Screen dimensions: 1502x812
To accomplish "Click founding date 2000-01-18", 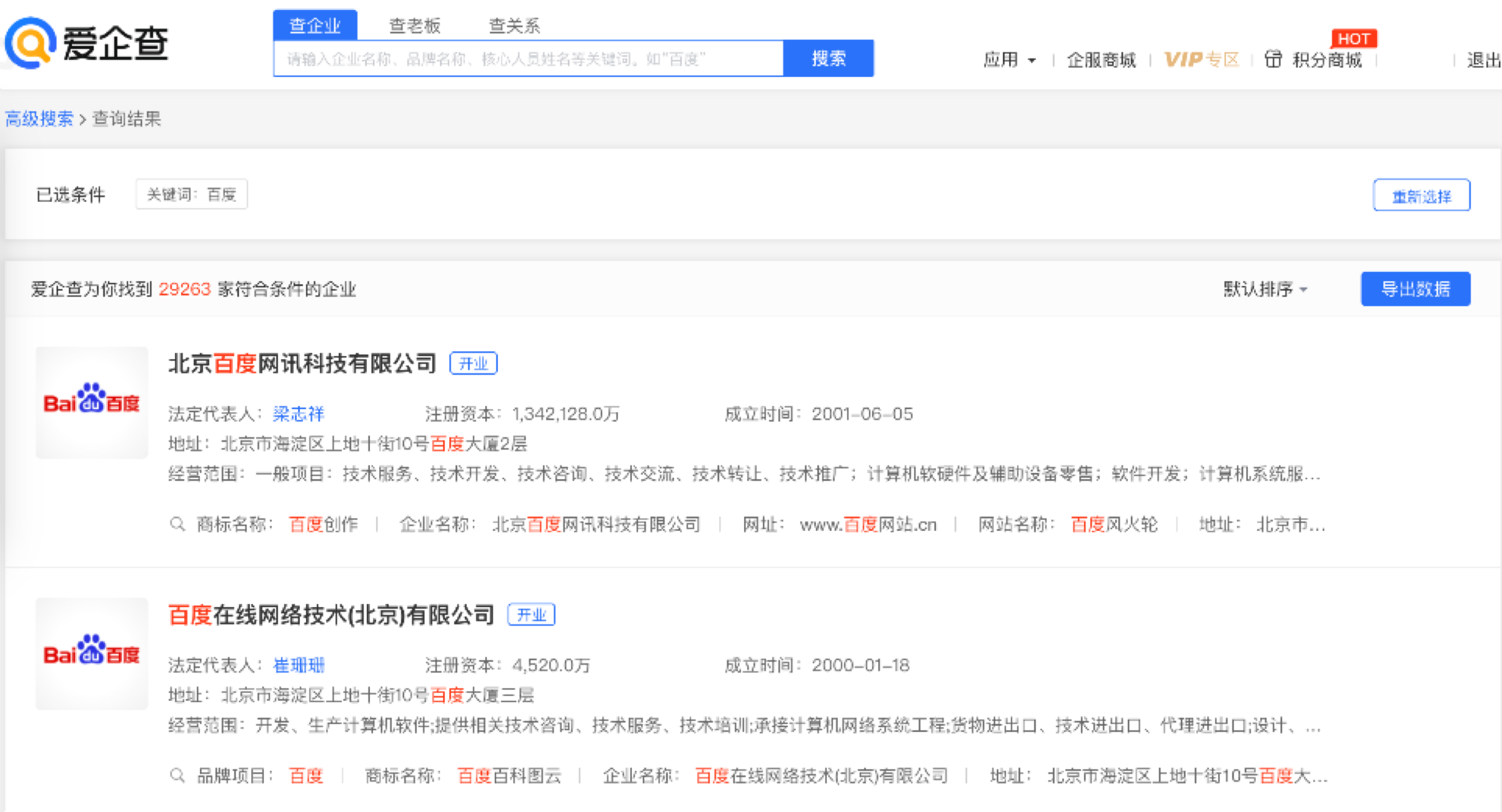I will (x=860, y=665).
